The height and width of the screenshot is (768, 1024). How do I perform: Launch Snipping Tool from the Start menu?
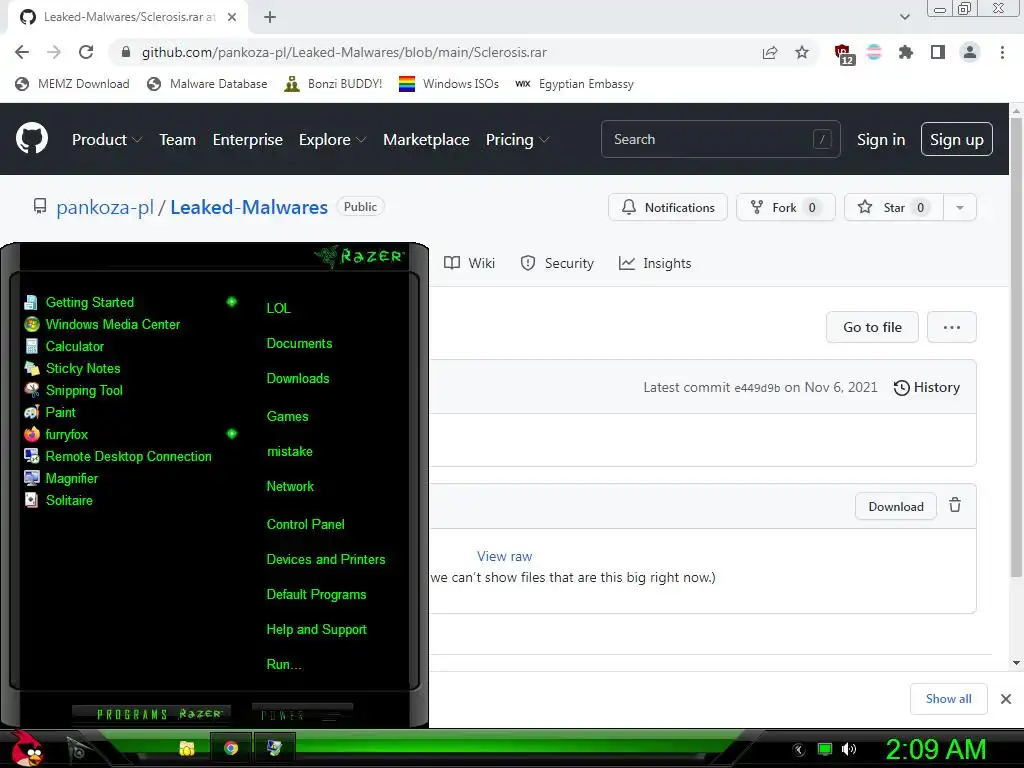[84, 391]
